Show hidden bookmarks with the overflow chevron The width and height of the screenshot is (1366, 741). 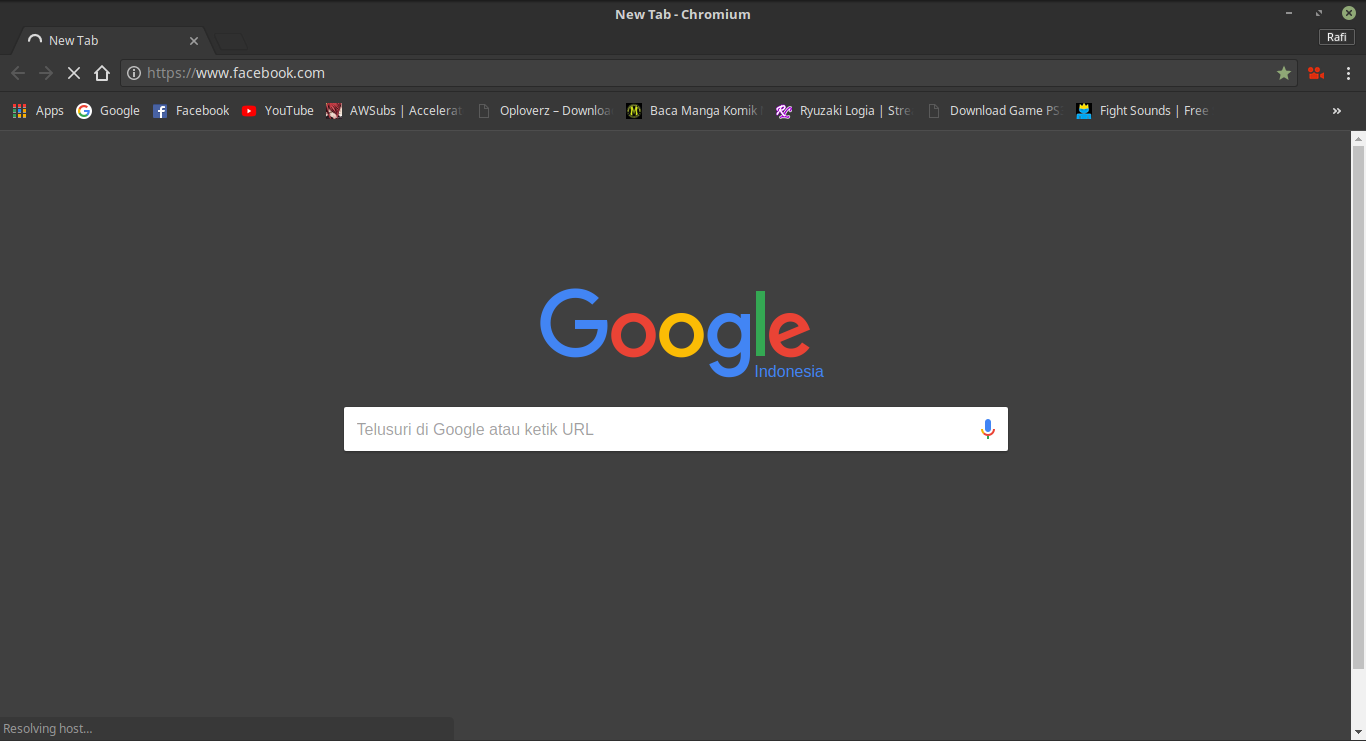pyautogui.click(x=1337, y=111)
